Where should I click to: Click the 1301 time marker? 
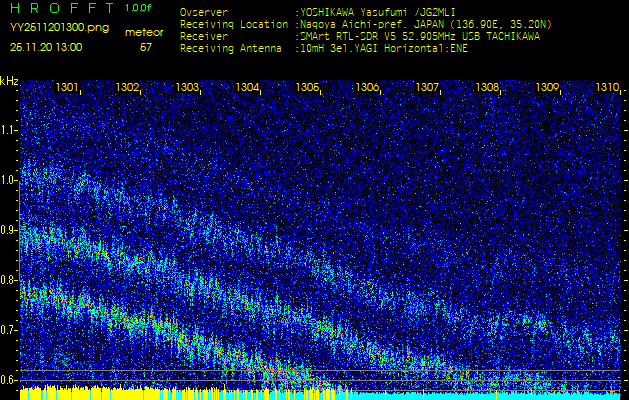pos(67,87)
